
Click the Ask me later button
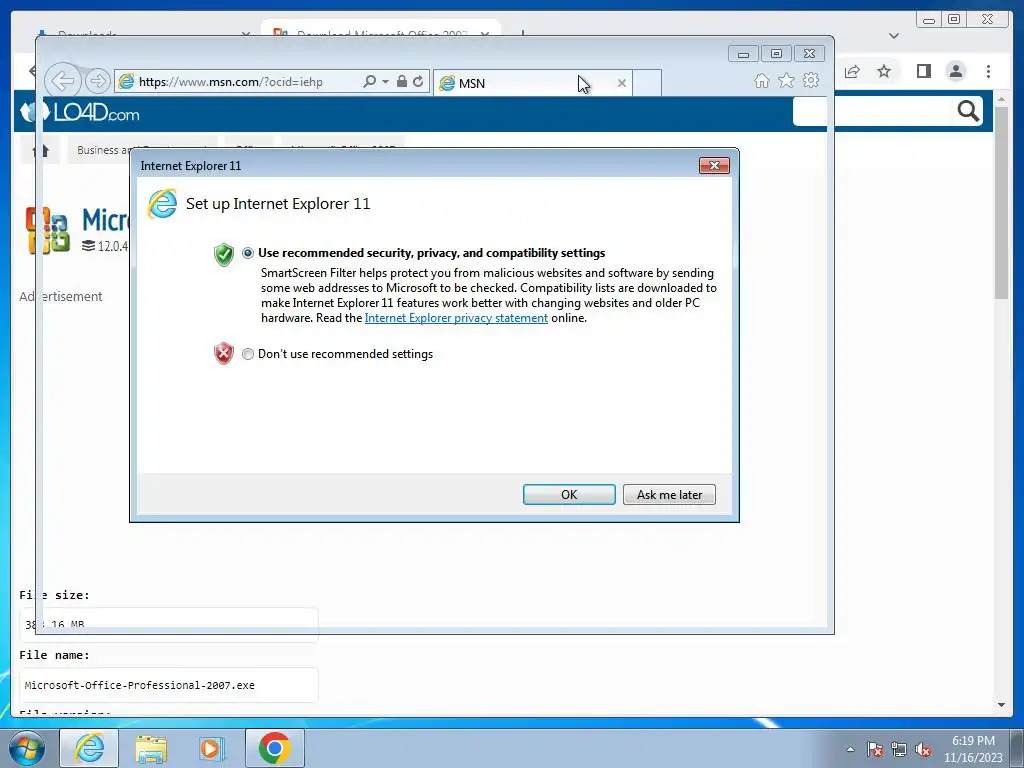(669, 494)
